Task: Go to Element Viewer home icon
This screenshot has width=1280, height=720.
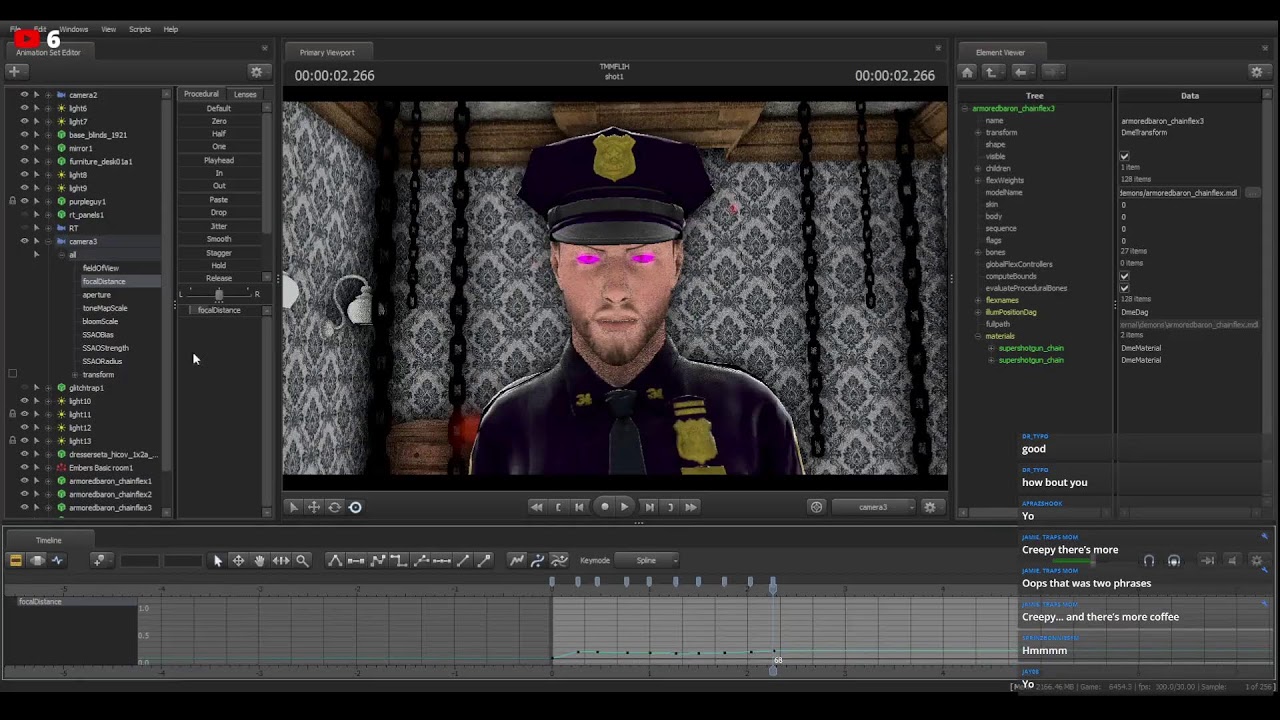Action: pos(967,72)
